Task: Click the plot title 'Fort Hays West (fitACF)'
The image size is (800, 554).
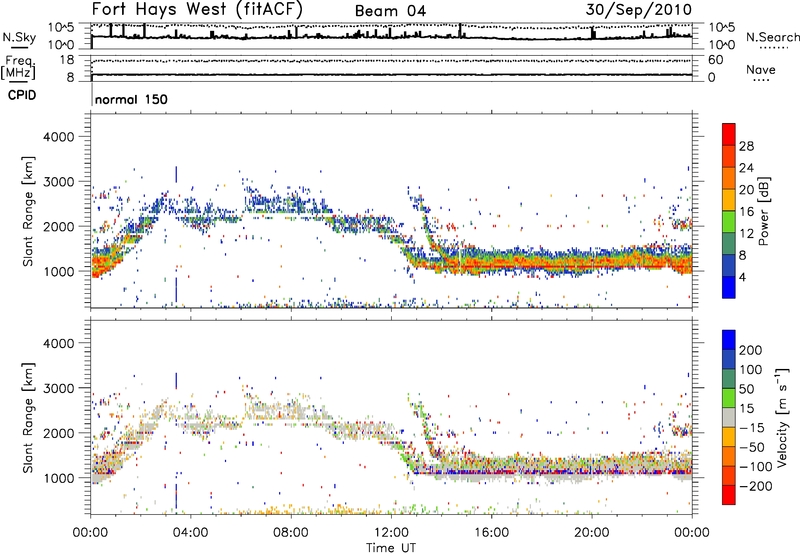Action: tap(197, 9)
